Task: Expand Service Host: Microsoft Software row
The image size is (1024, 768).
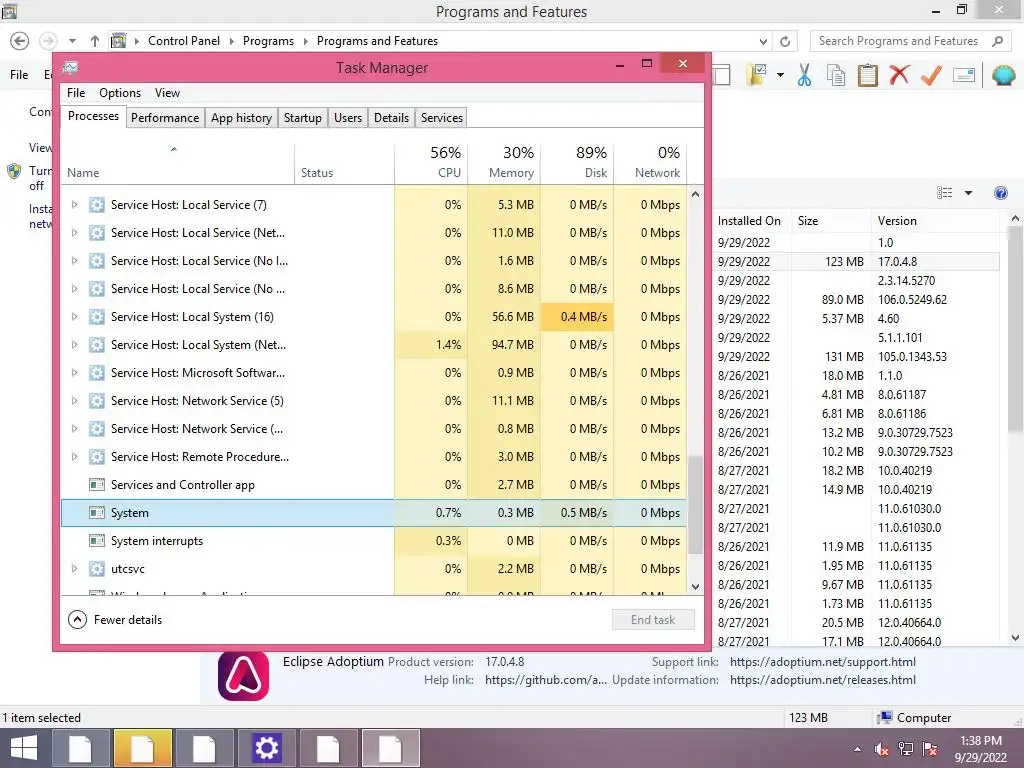Action: click(74, 373)
